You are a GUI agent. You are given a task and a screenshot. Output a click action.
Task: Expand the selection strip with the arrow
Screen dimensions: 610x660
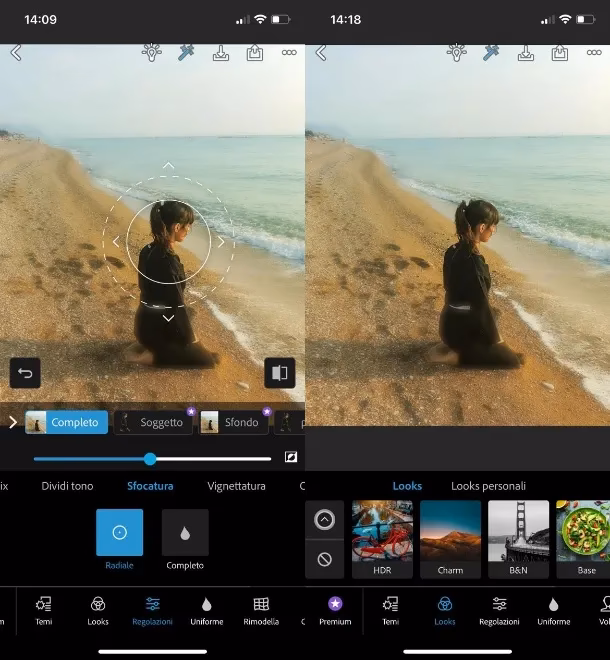point(12,422)
